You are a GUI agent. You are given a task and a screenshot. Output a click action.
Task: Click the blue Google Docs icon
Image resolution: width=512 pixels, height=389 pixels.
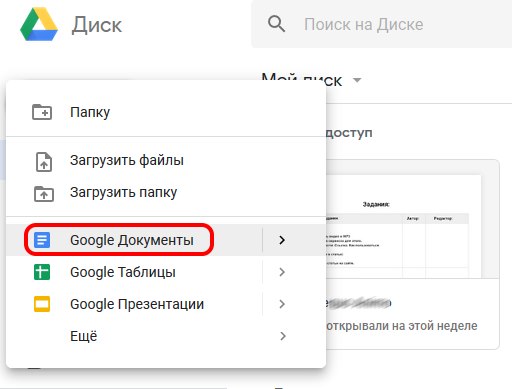42,240
